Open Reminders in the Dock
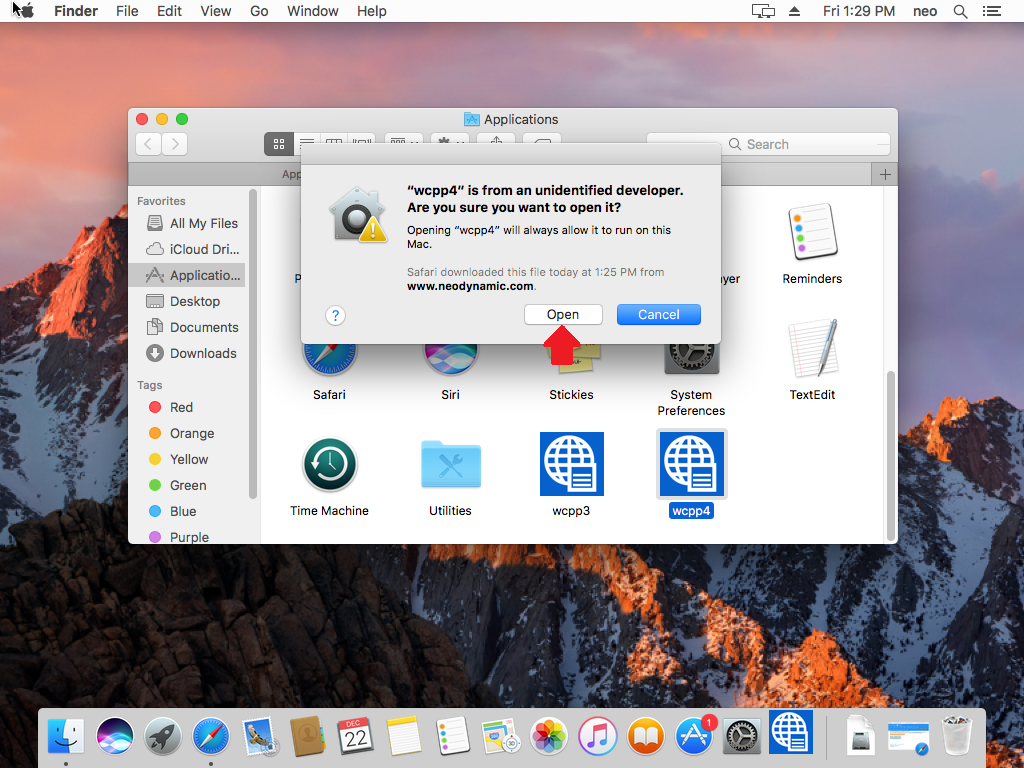 point(452,736)
